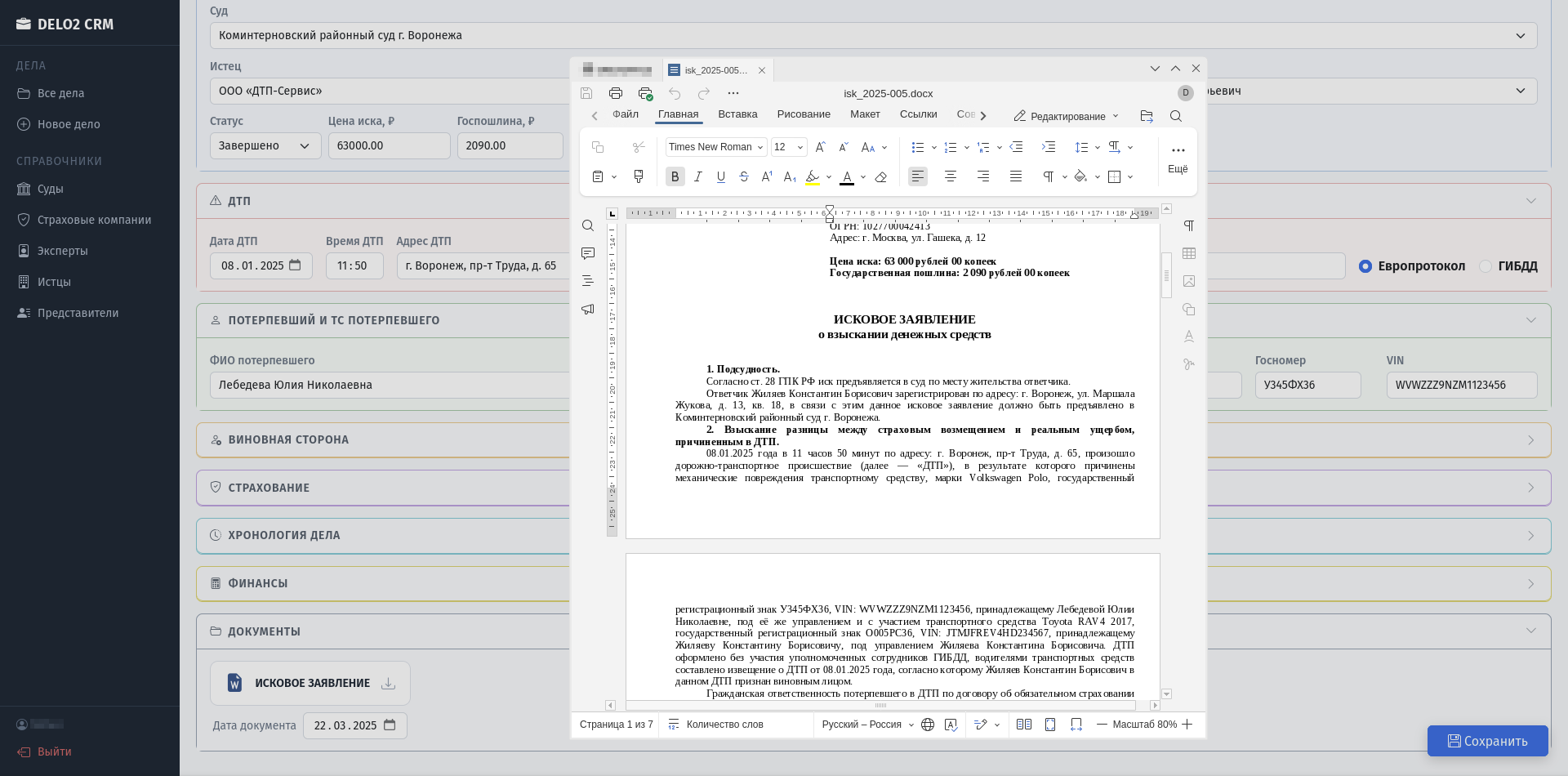Decrease paragraph indent

pyautogui.click(x=1017, y=147)
